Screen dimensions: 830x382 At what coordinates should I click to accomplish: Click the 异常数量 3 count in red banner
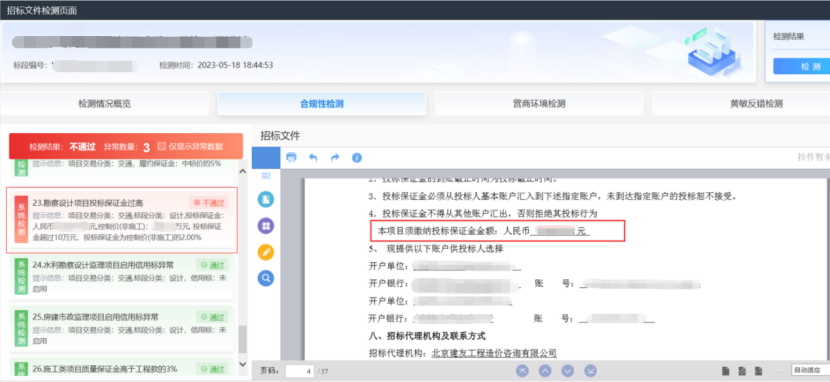pyautogui.click(x=127, y=147)
